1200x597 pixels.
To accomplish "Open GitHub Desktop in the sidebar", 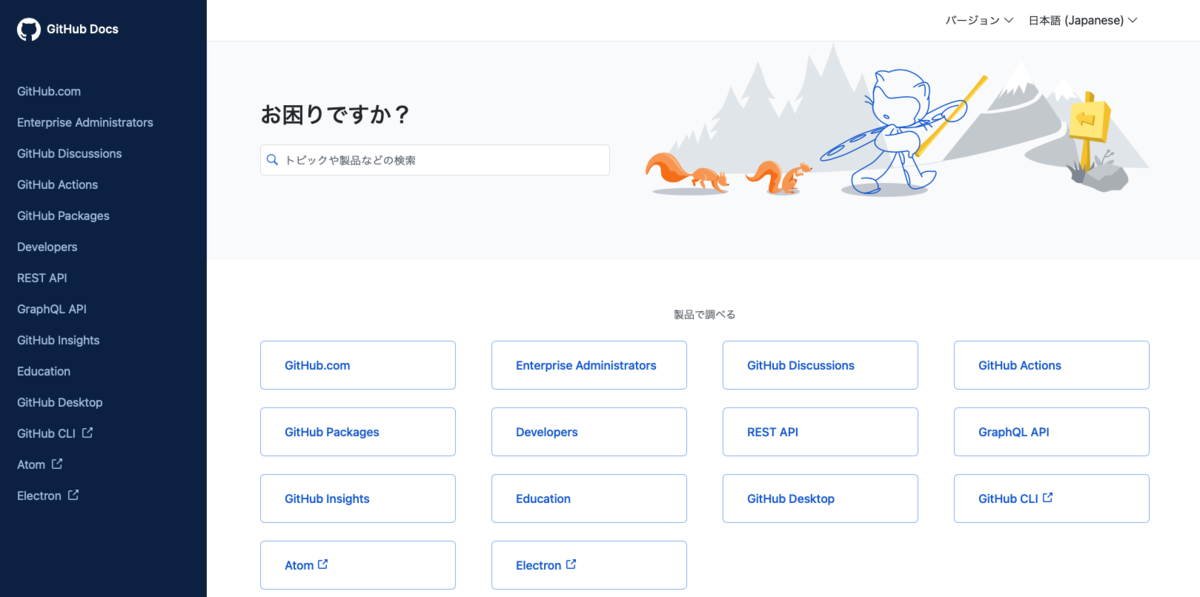I will [x=60, y=402].
